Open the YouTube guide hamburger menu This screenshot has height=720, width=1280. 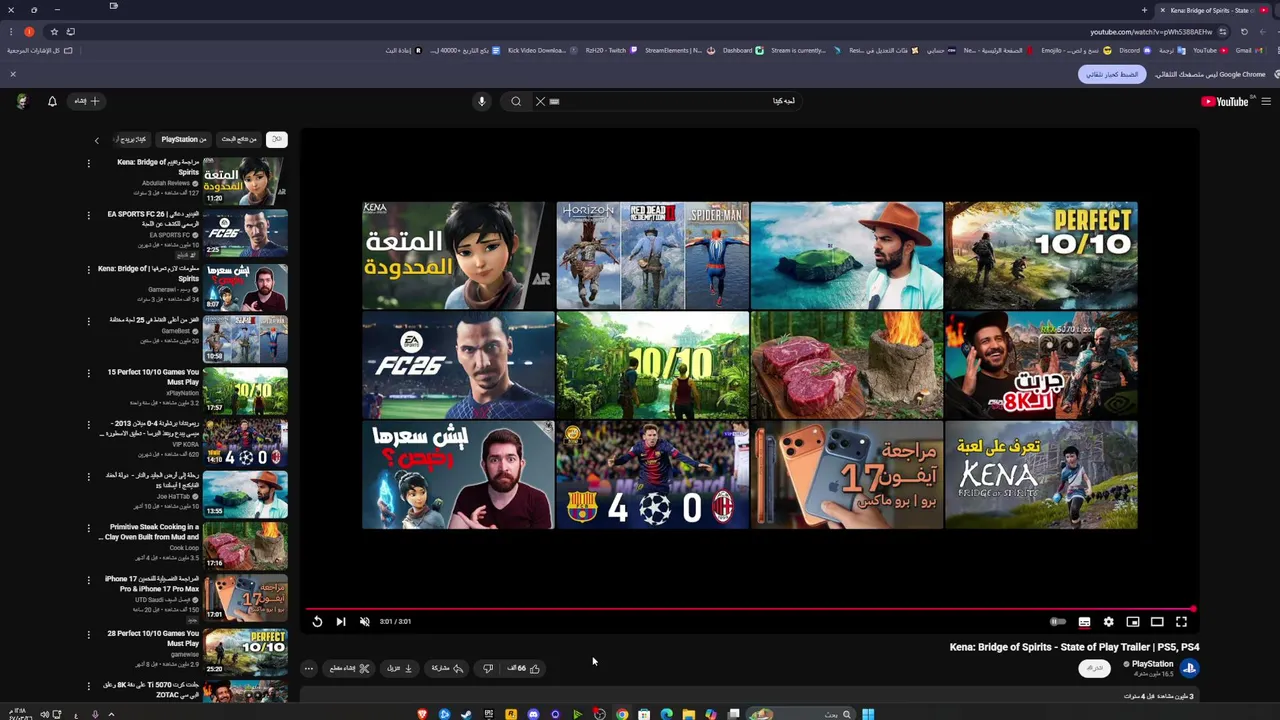point(1266,101)
